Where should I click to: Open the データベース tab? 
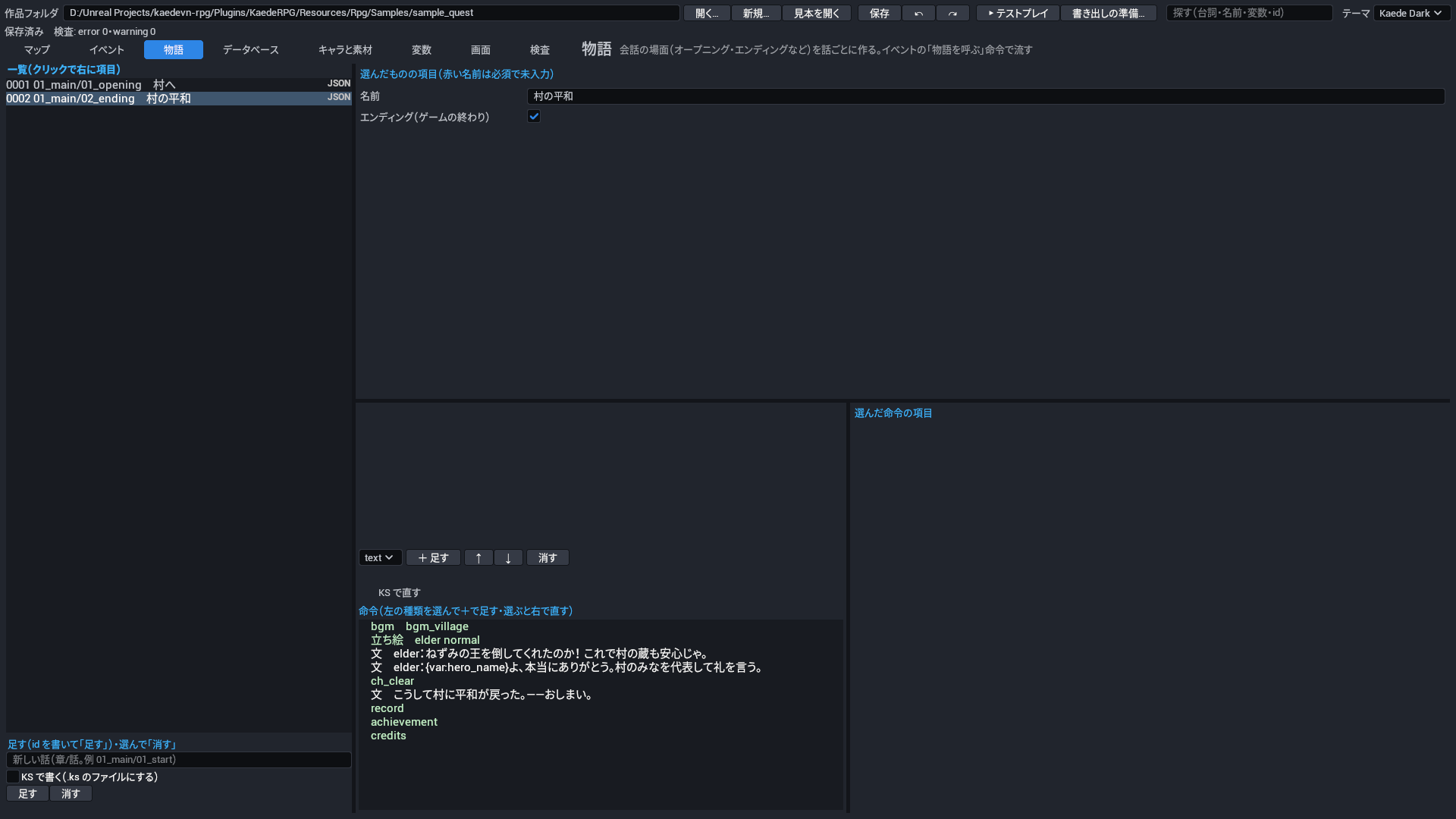tap(250, 50)
